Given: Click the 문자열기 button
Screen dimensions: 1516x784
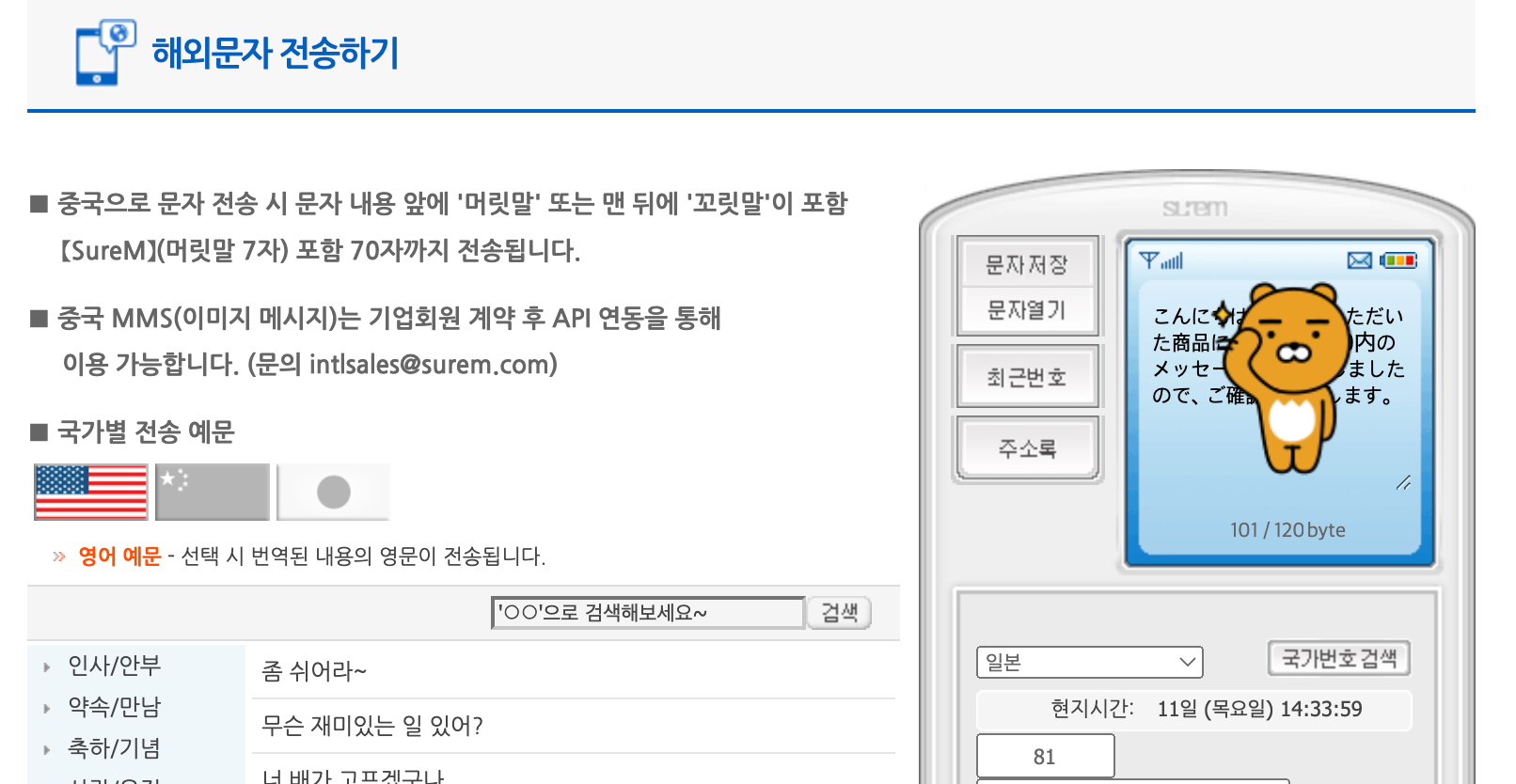Looking at the screenshot, I should pyautogui.click(x=1026, y=309).
